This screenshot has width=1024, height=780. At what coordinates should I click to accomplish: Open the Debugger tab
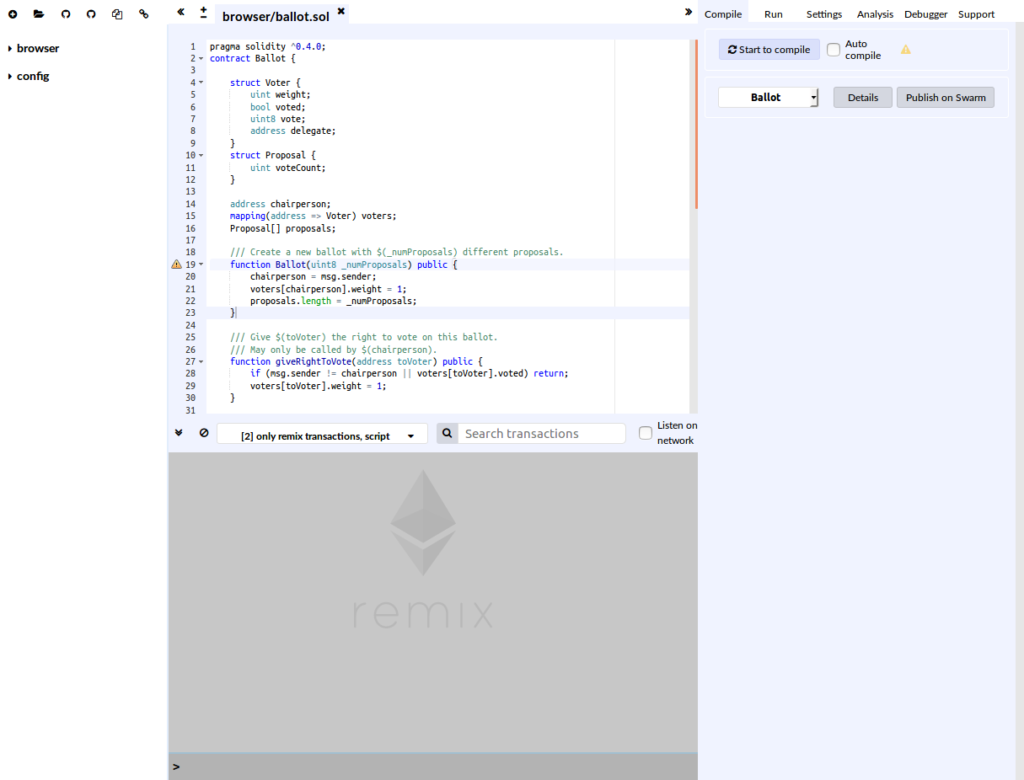[x=925, y=14]
